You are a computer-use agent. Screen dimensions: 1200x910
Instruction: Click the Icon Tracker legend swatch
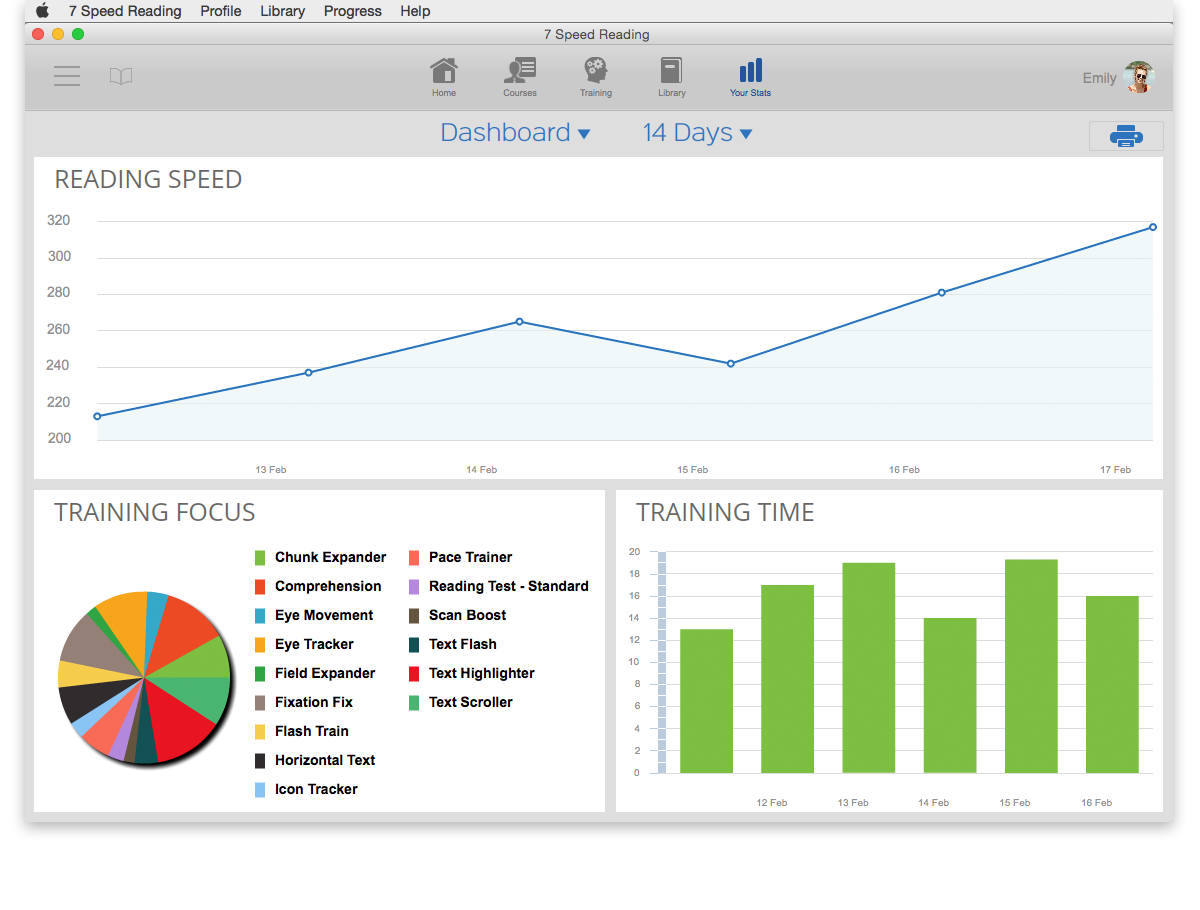tap(260, 790)
